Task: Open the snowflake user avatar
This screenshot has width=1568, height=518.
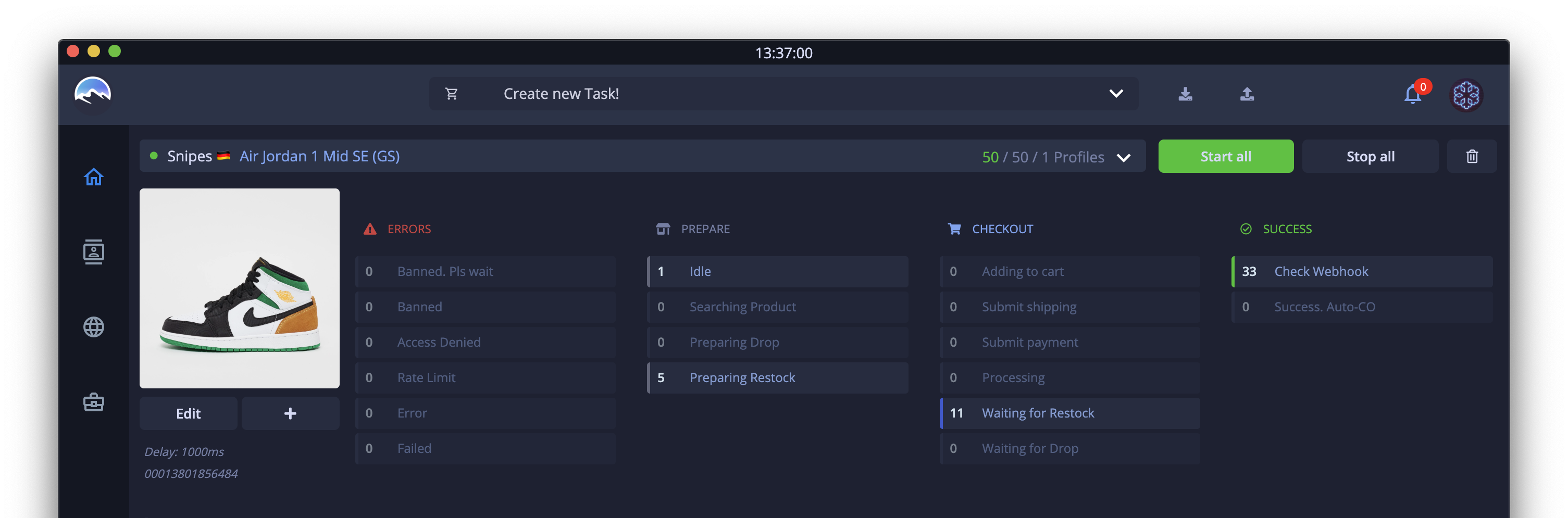Action: (1466, 95)
